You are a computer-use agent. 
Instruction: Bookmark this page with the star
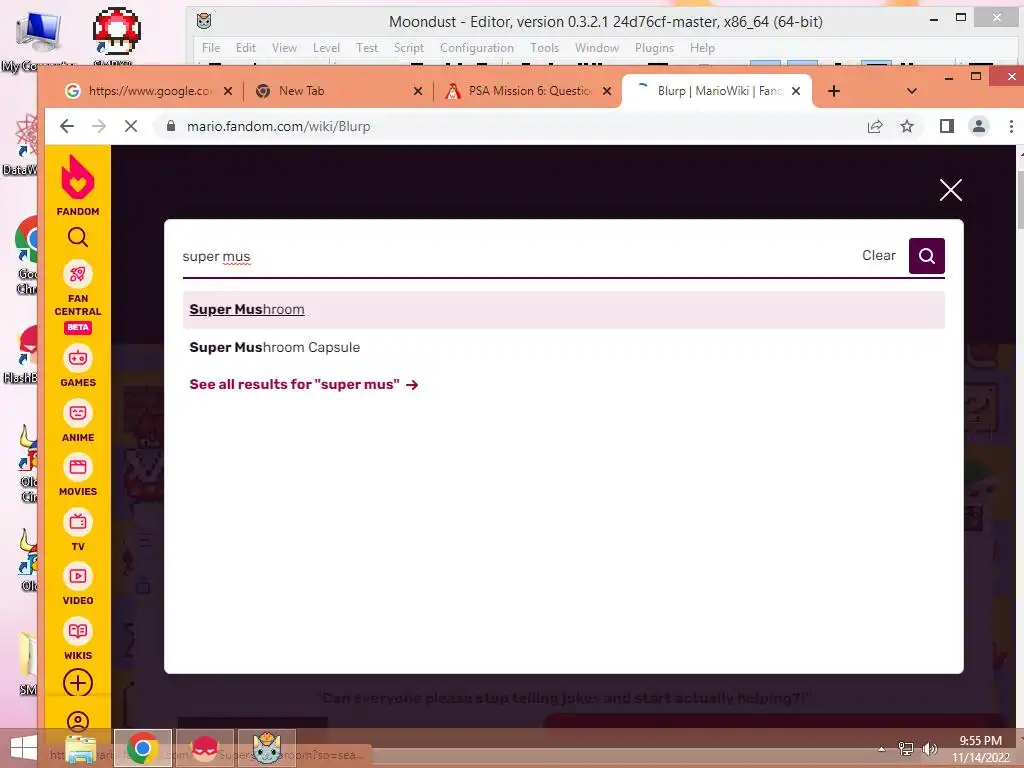point(906,126)
